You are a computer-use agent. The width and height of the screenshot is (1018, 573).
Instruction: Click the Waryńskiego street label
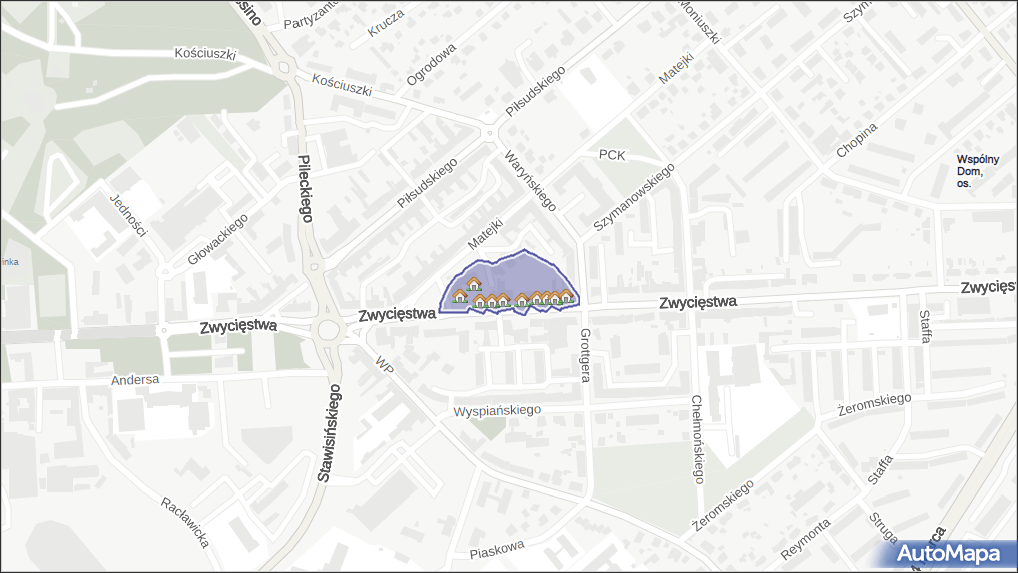click(529, 180)
